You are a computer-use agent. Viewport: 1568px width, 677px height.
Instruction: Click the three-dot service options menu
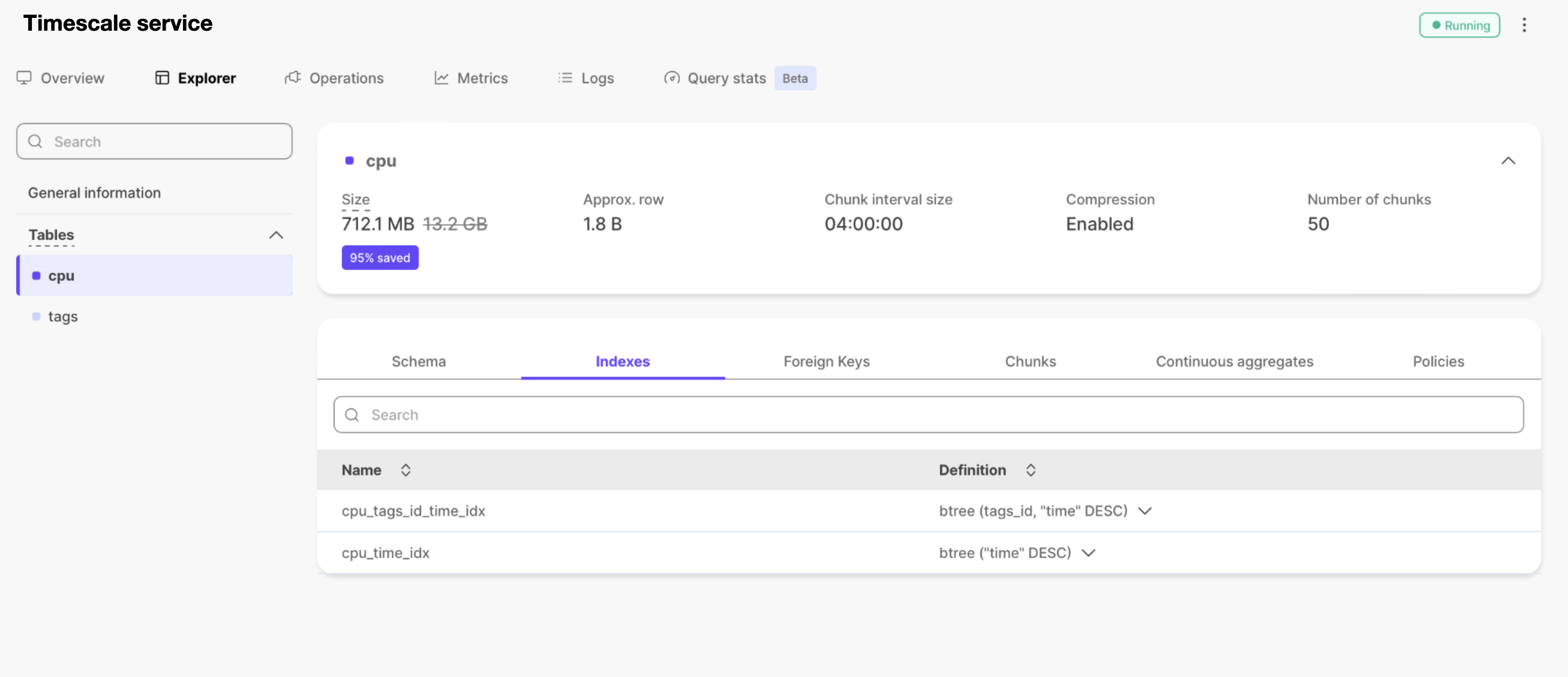point(1524,25)
